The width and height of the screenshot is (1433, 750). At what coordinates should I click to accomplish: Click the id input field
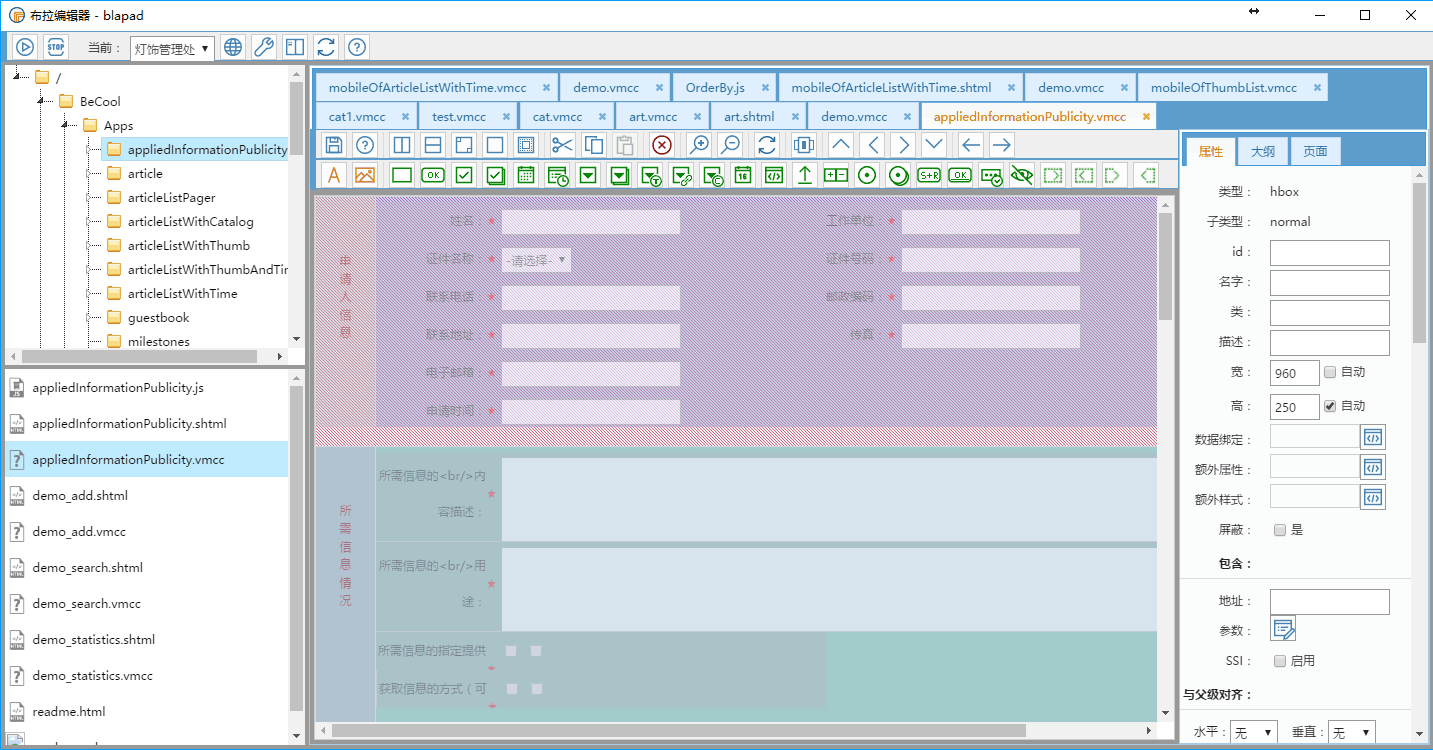(x=1329, y=253)
